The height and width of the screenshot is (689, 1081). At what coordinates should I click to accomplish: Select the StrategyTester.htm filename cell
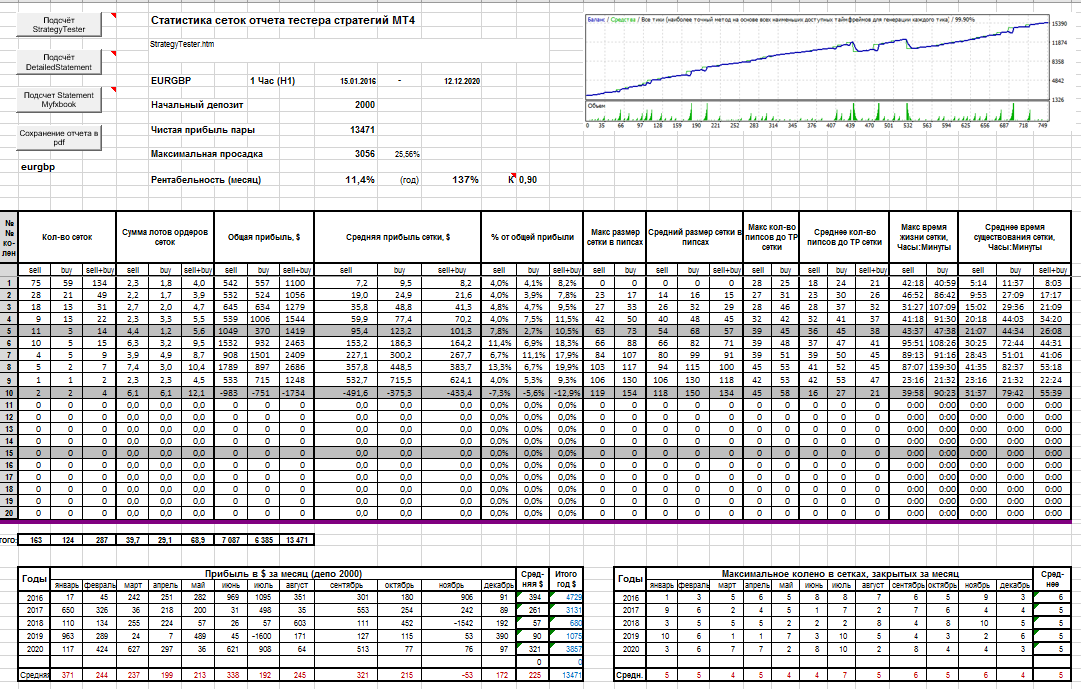coord(182,44)
